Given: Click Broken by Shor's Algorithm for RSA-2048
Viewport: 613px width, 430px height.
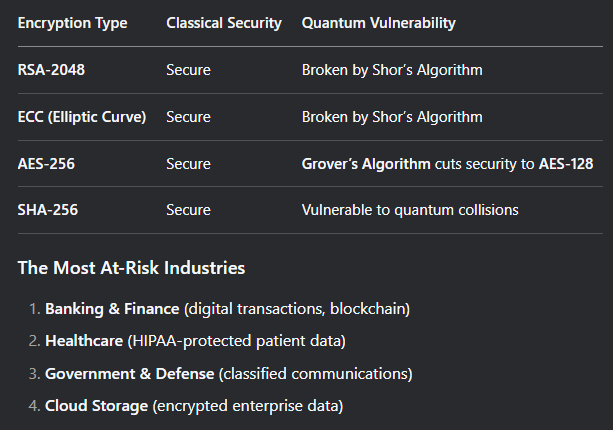Looking at the screenshot, I should 392,70.
